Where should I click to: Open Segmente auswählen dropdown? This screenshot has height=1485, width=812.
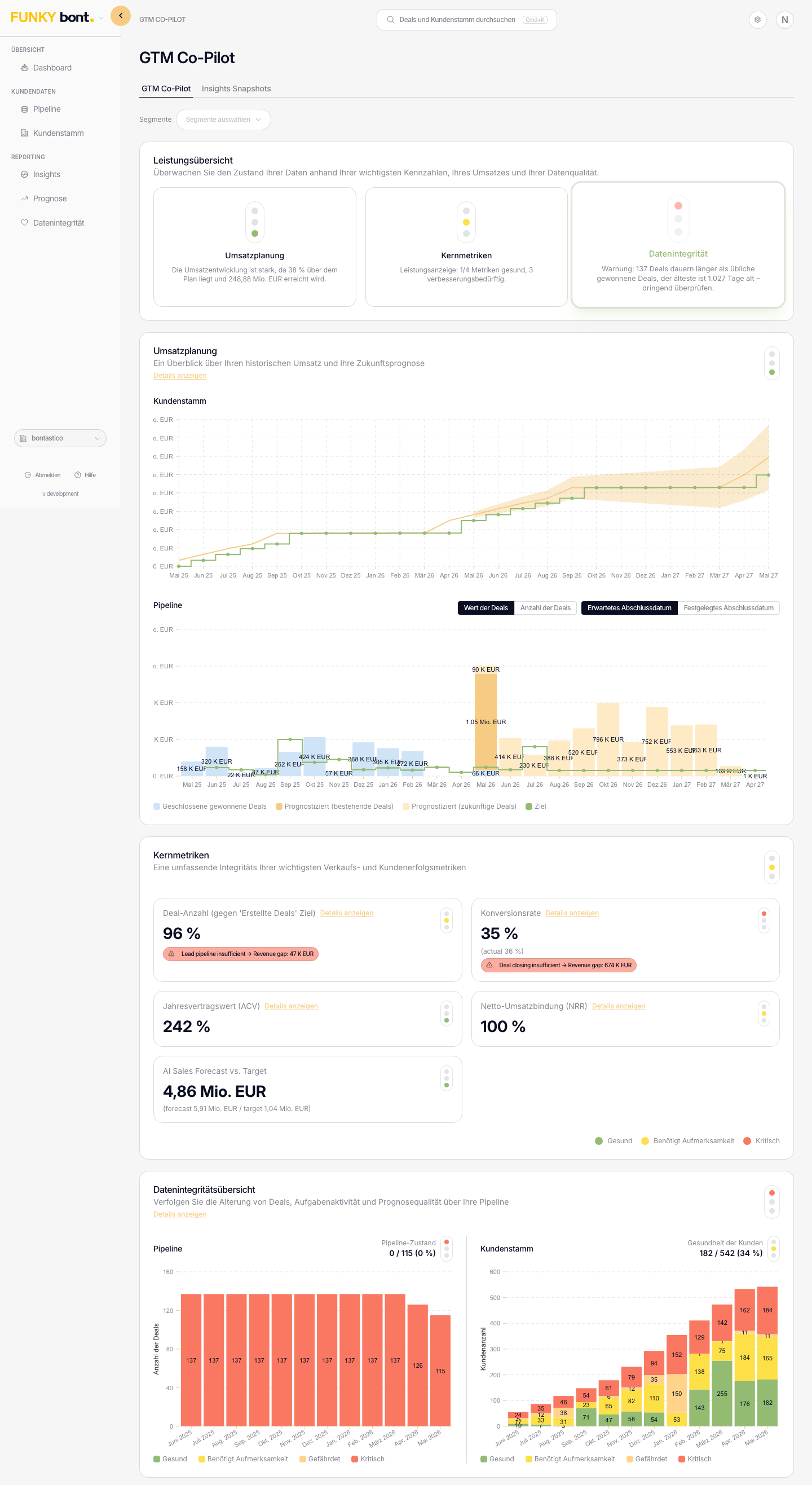(x=224, y=120)
